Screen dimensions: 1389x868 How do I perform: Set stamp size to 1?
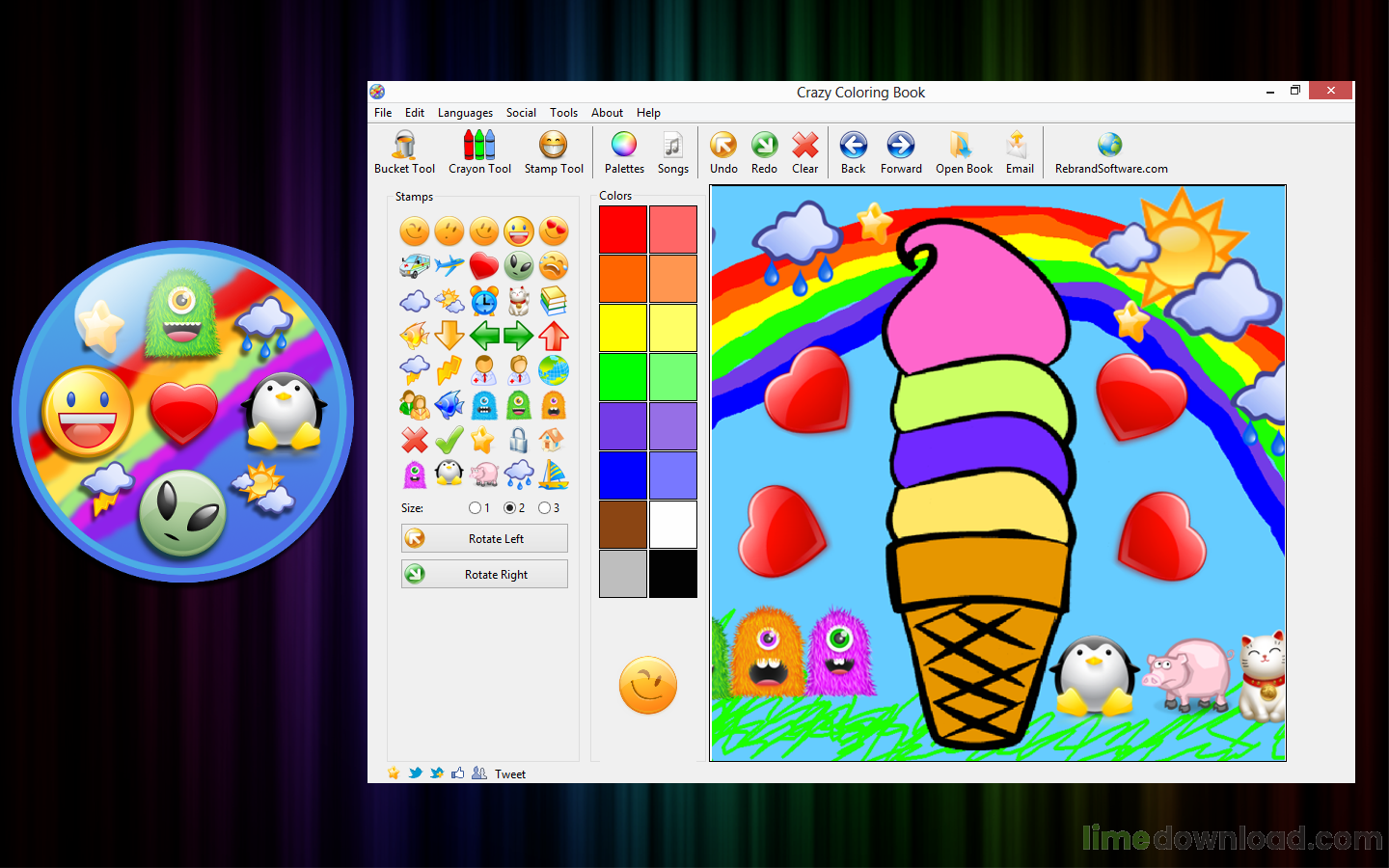click(475, 508)
